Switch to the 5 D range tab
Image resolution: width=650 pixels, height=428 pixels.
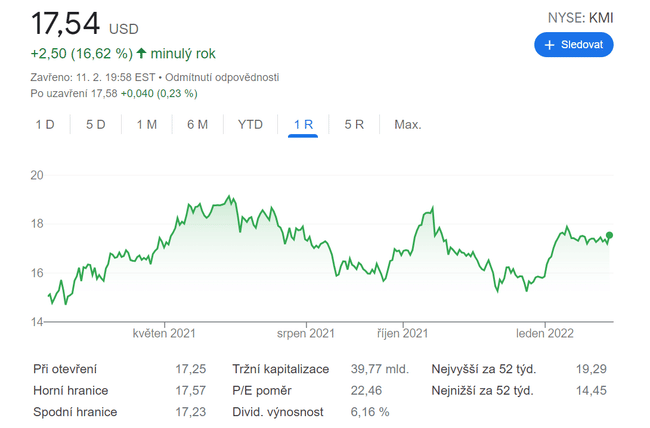pyautogui.click(x=96, y=124)
